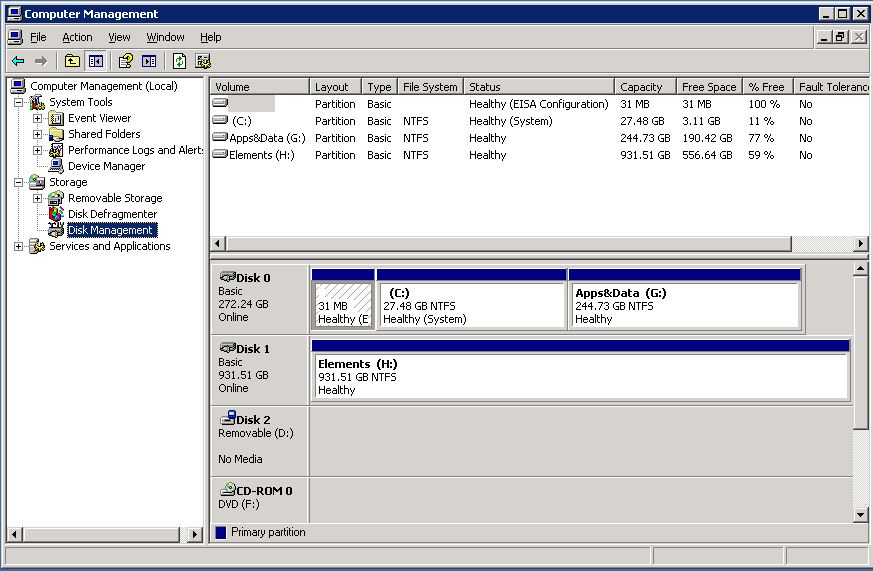Click the Up one level folder icon
Screen dimensions: 873x571
[72, 61]
